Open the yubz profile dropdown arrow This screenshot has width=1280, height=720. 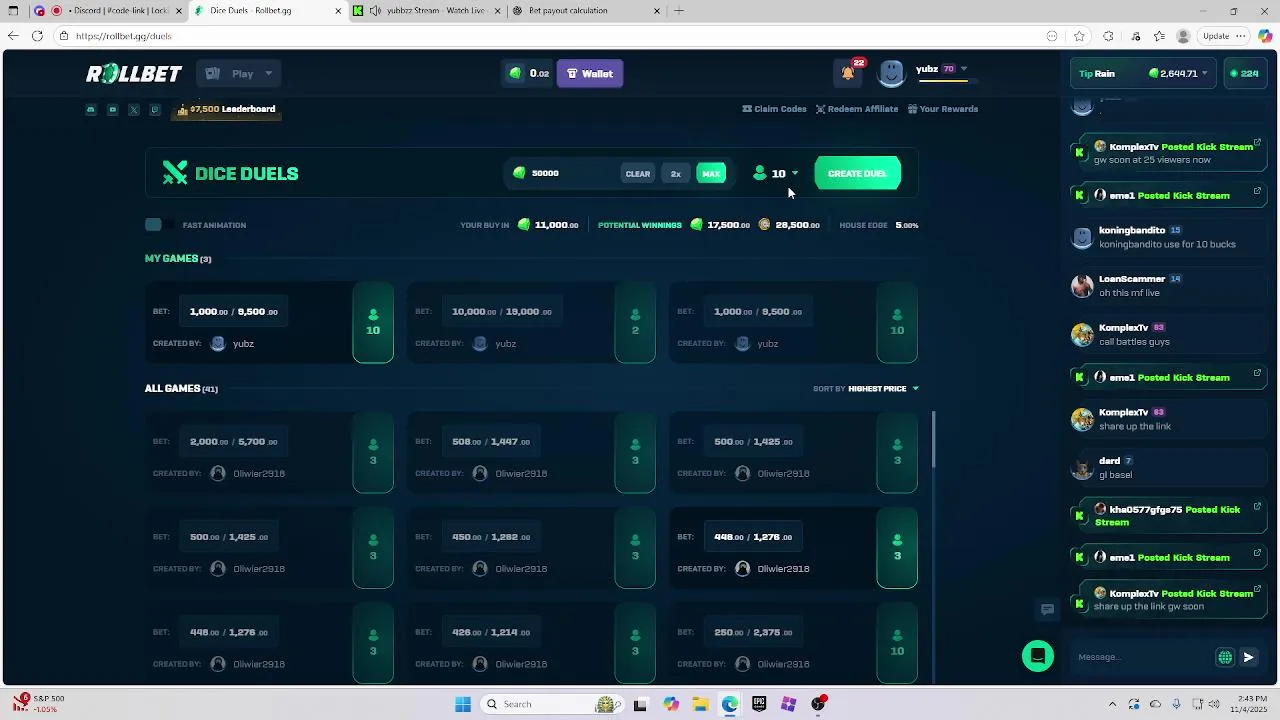click(x=964, y=69)
